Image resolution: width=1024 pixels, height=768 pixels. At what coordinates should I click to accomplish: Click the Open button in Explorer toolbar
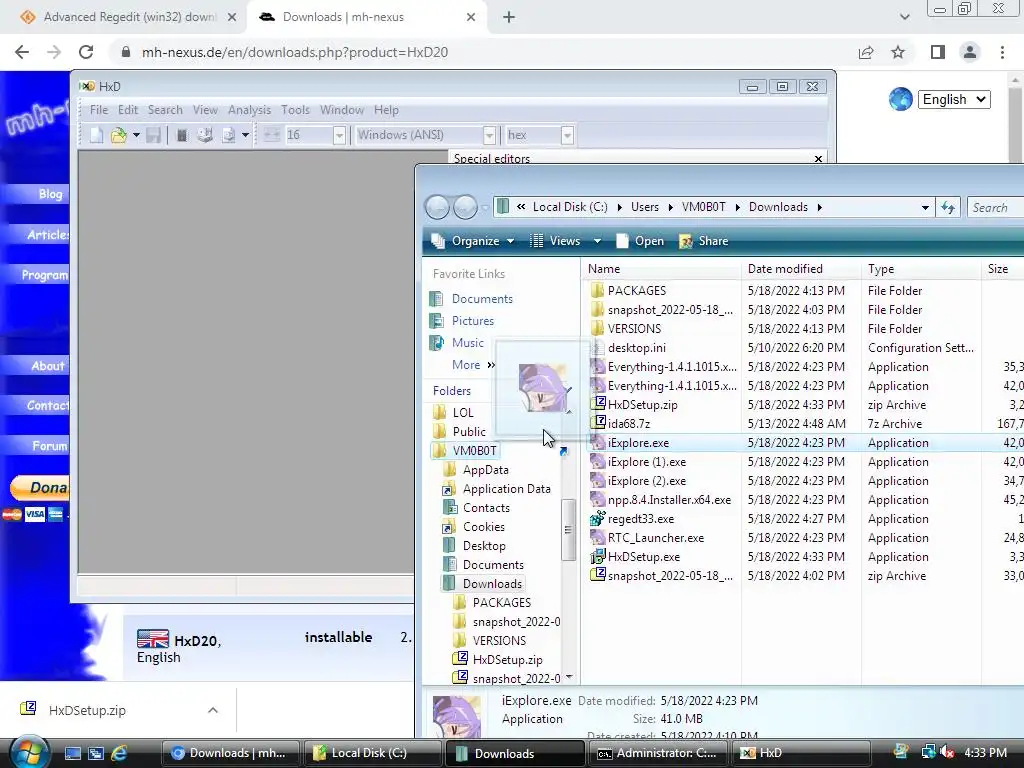coord(640,241)
